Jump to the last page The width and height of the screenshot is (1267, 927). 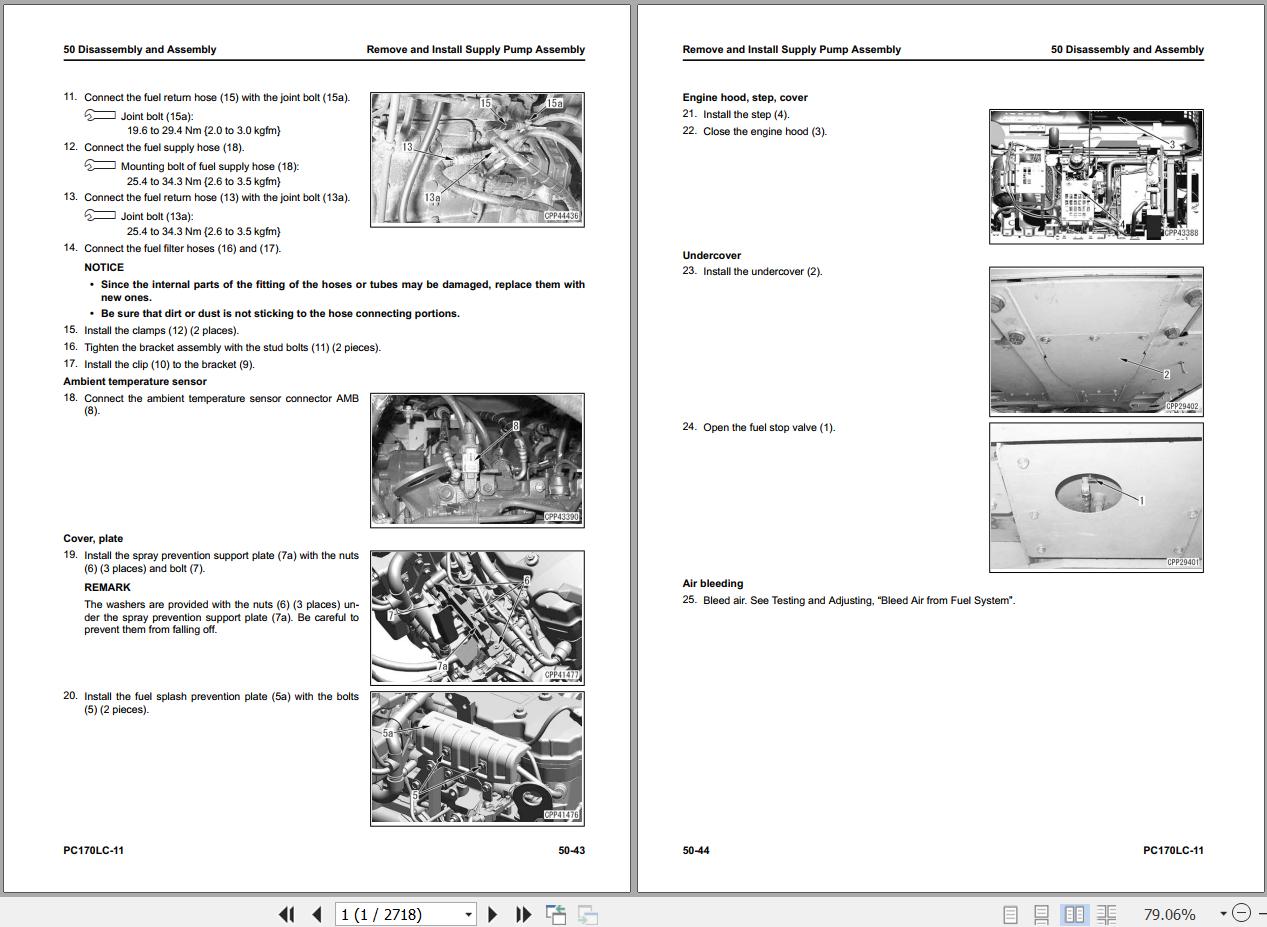[x=523, y=914]
